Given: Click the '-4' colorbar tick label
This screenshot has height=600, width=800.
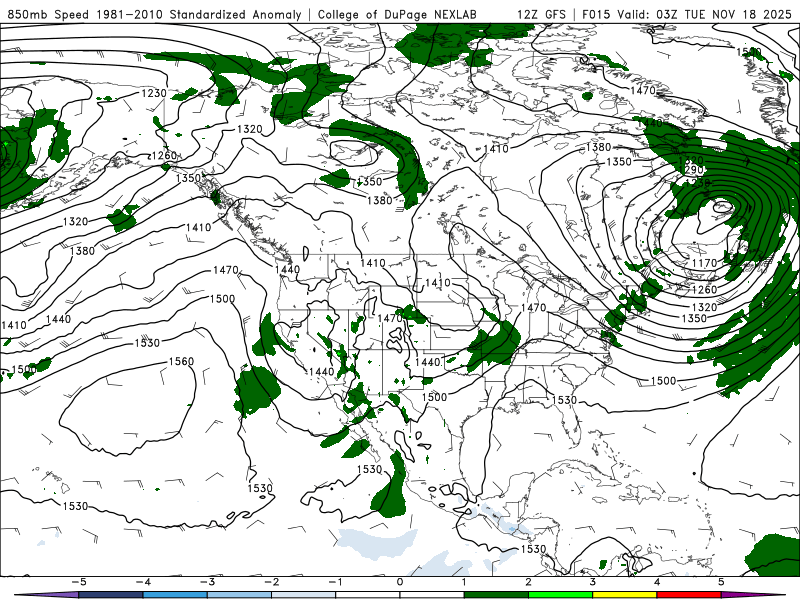Looking at the screenshot, I should (x=143, y=582).
